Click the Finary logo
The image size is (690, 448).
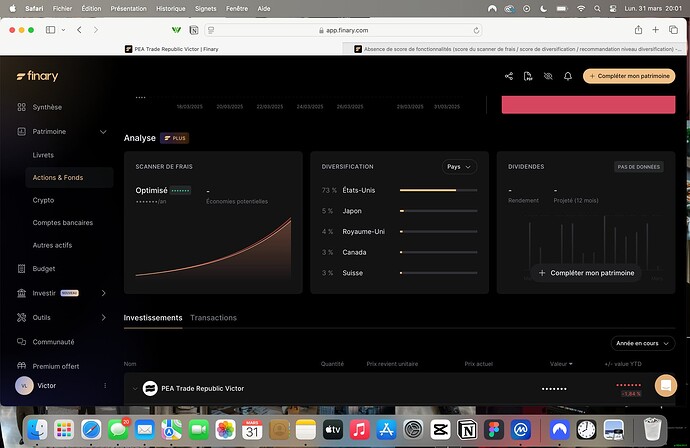pyautogui.click(x=37, y=76)
